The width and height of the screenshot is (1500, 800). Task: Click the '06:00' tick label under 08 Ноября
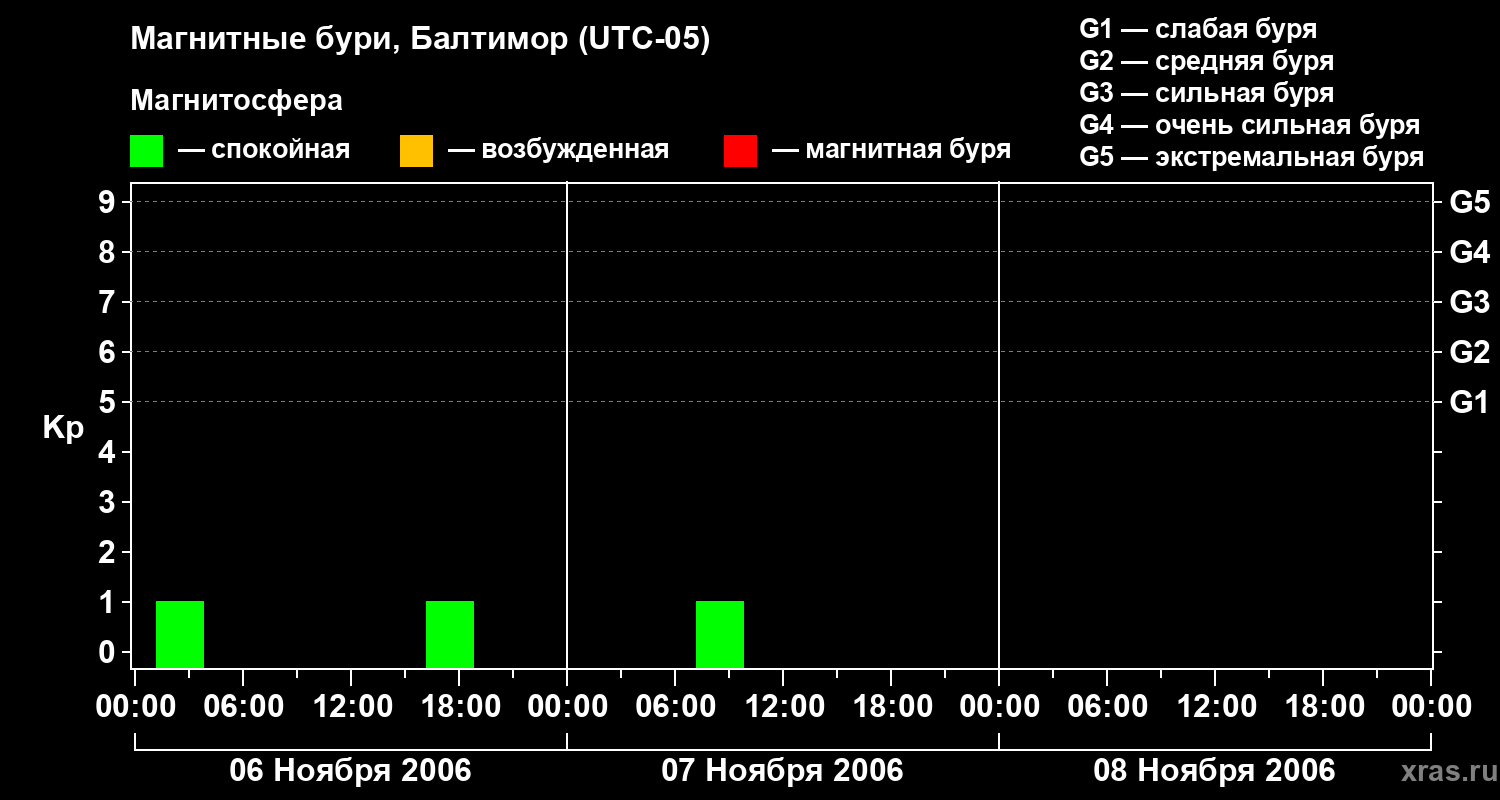click(1106, 707)
